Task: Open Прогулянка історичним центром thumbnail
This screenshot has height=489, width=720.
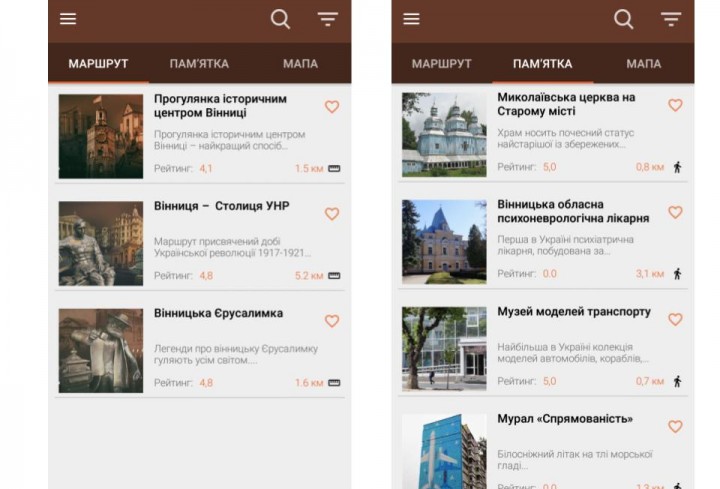Action: point(101,136)
